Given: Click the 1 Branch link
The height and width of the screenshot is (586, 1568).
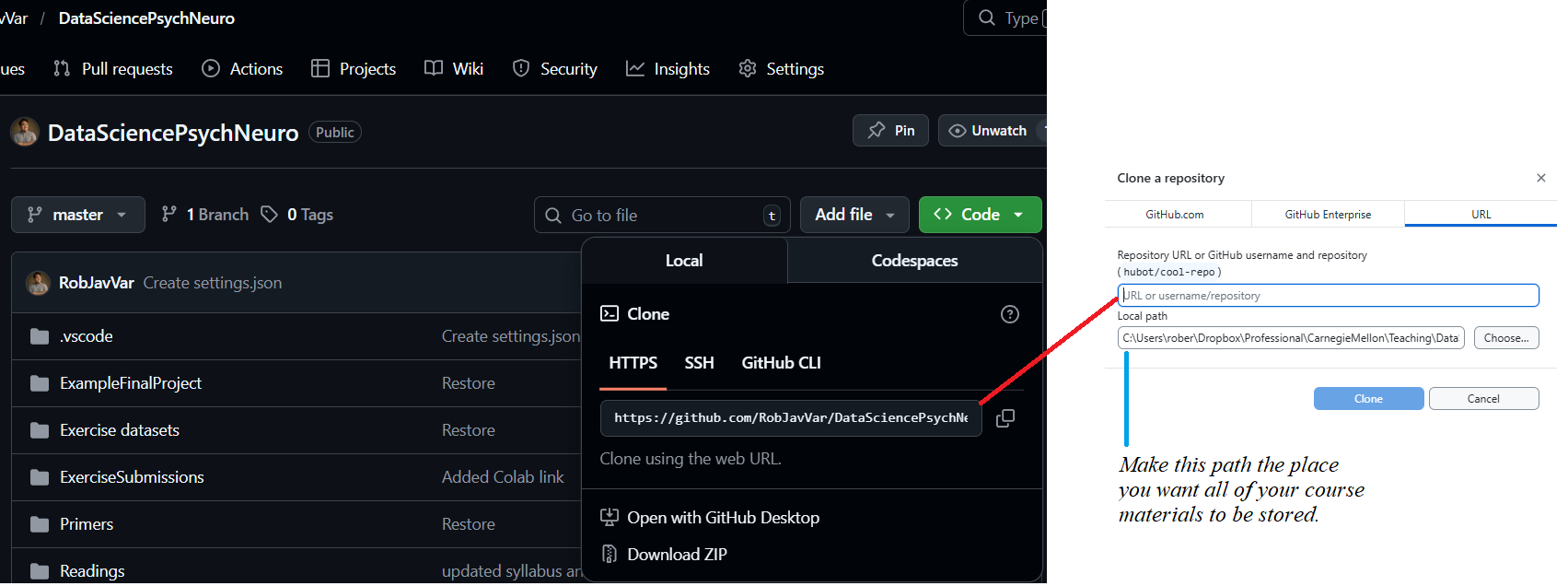Looking at the screenshot, I should [205, 215].
